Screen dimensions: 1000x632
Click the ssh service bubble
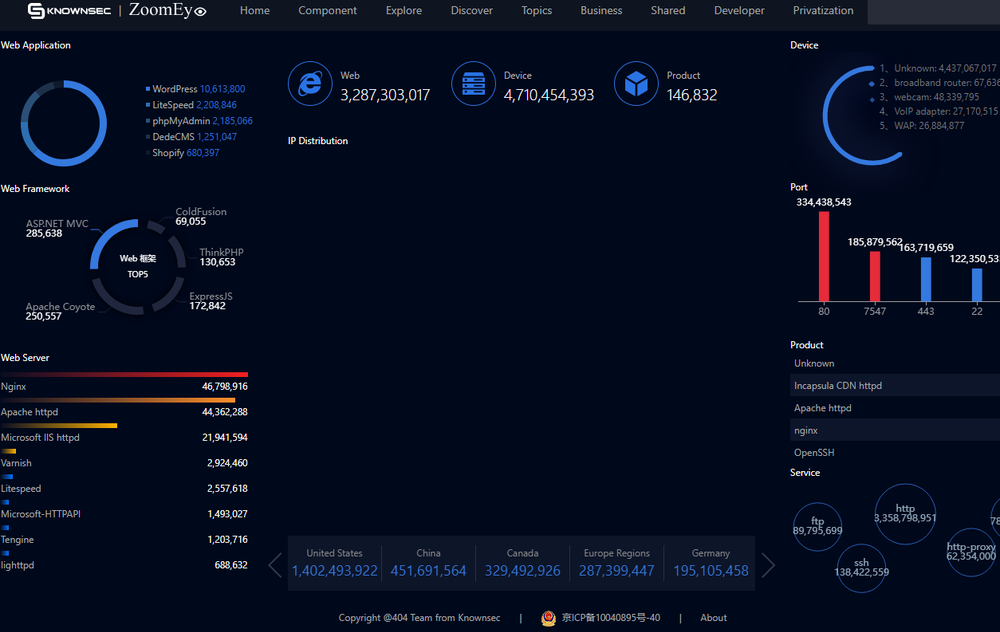pyautogui.click(x=861, y=568)
